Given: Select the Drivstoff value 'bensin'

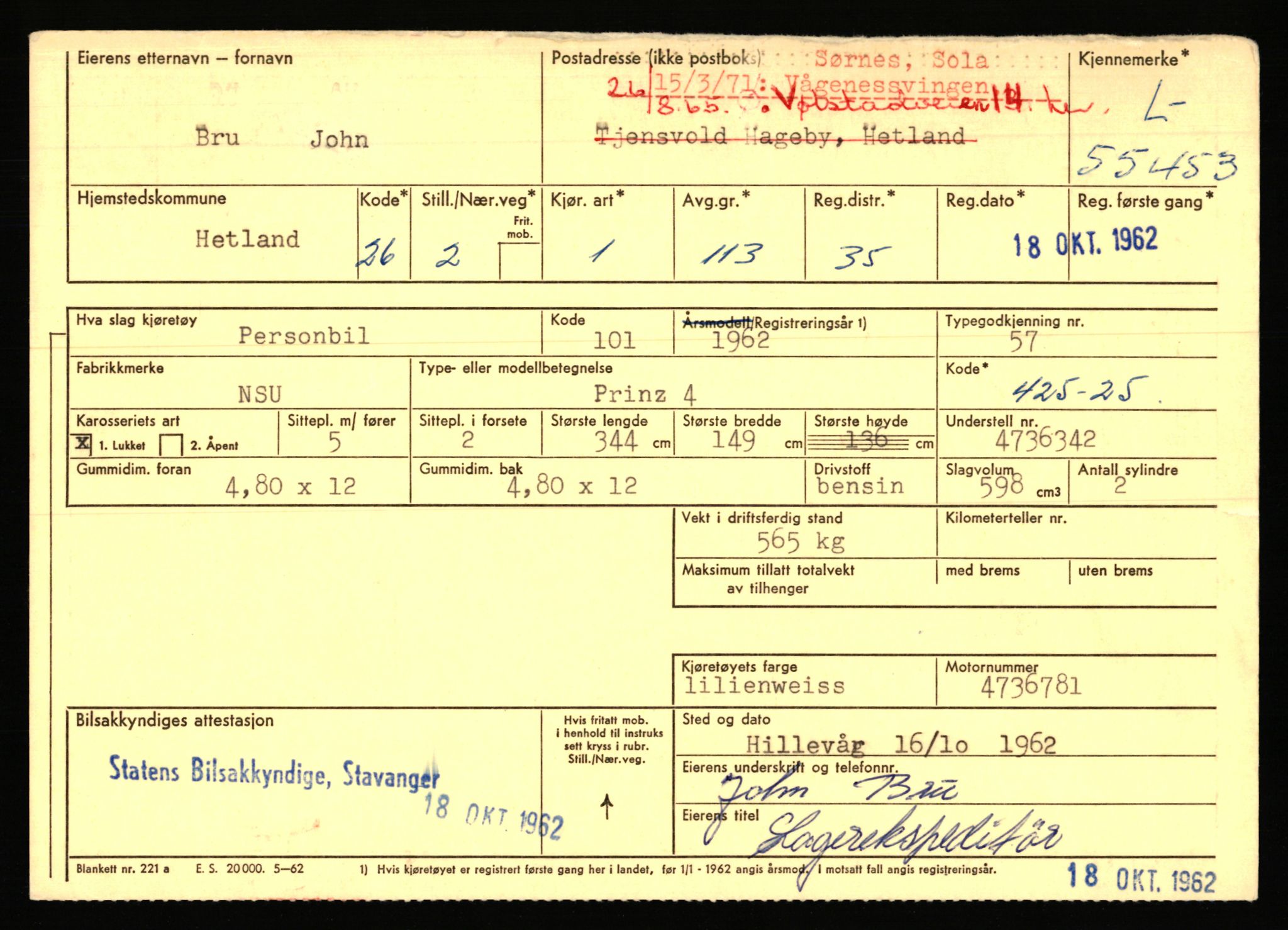Looking at the screenshot, I should (x=860, y=486).
